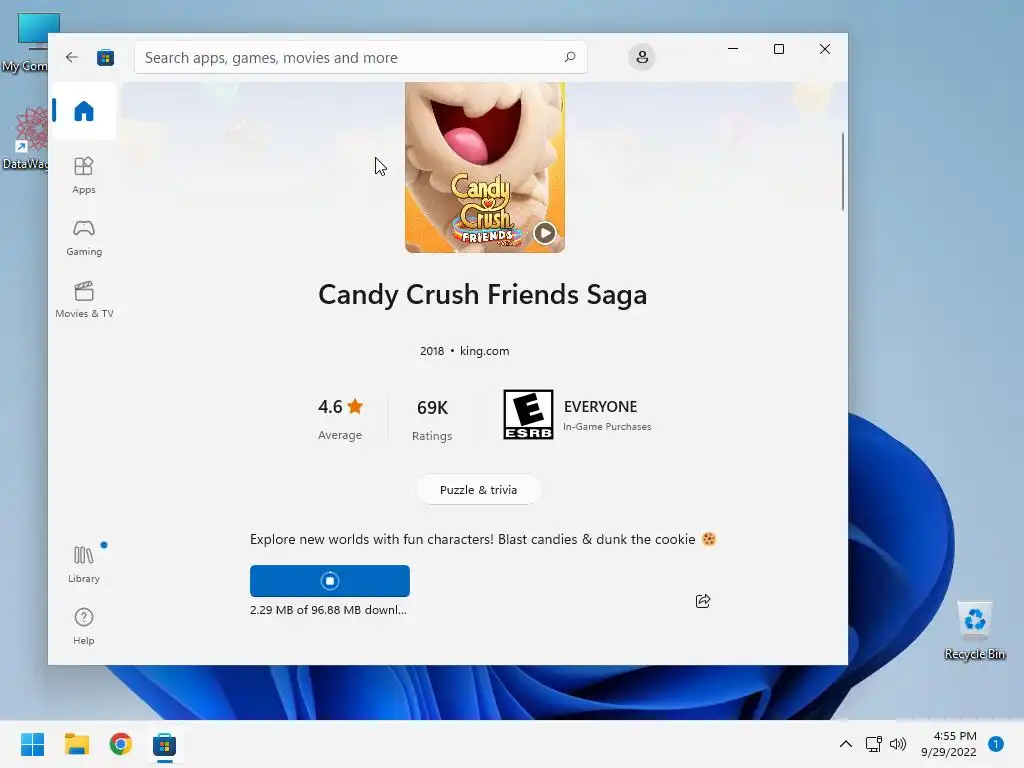Open the user account profile icon
Screen dimensions: 1024x768
tap(642, 57)
